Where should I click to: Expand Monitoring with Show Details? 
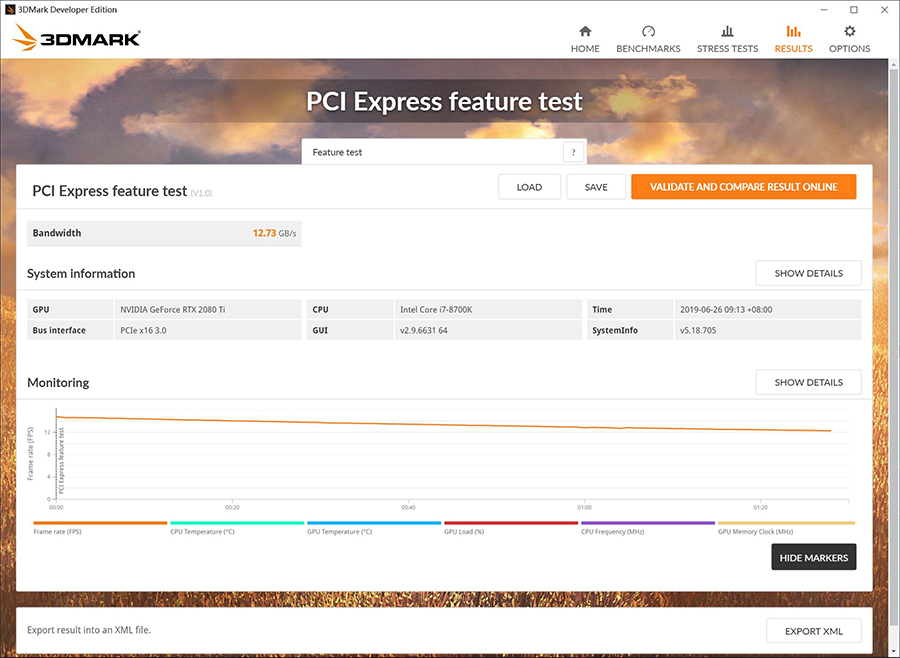[x=808, y=382]
